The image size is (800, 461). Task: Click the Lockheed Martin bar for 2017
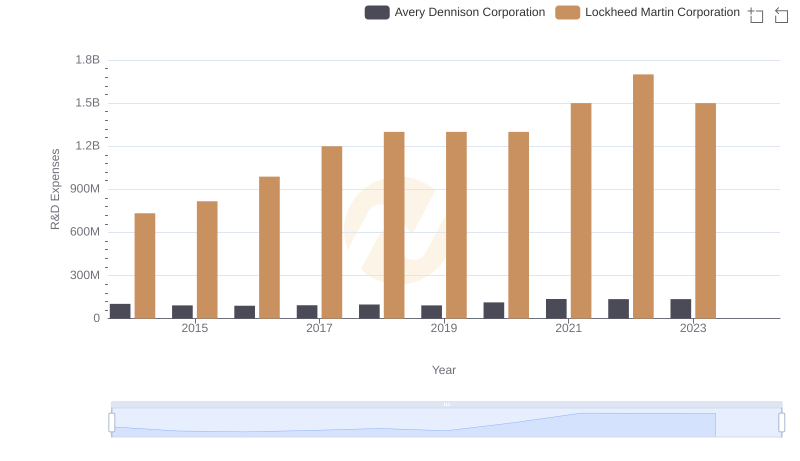tap(332, 232)
